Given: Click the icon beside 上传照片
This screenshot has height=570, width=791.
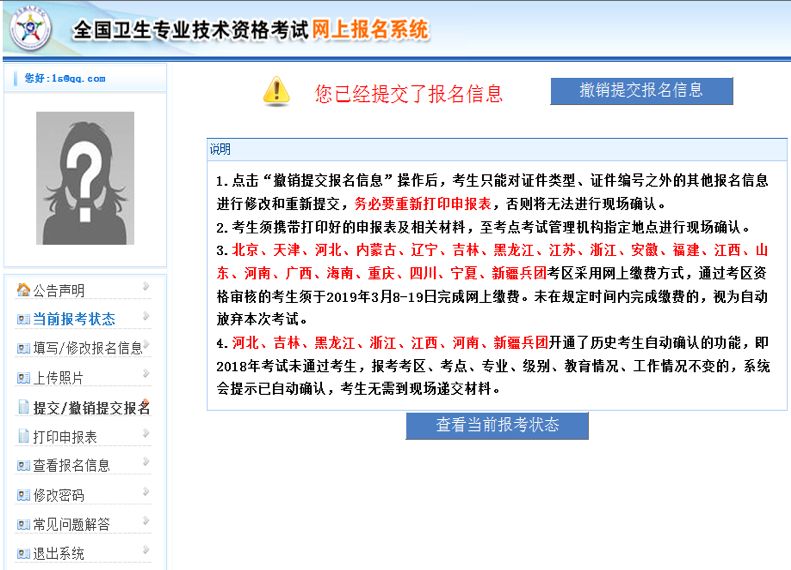Looking at the screenshot, I should pyautogui.click(x=23, y=378).
